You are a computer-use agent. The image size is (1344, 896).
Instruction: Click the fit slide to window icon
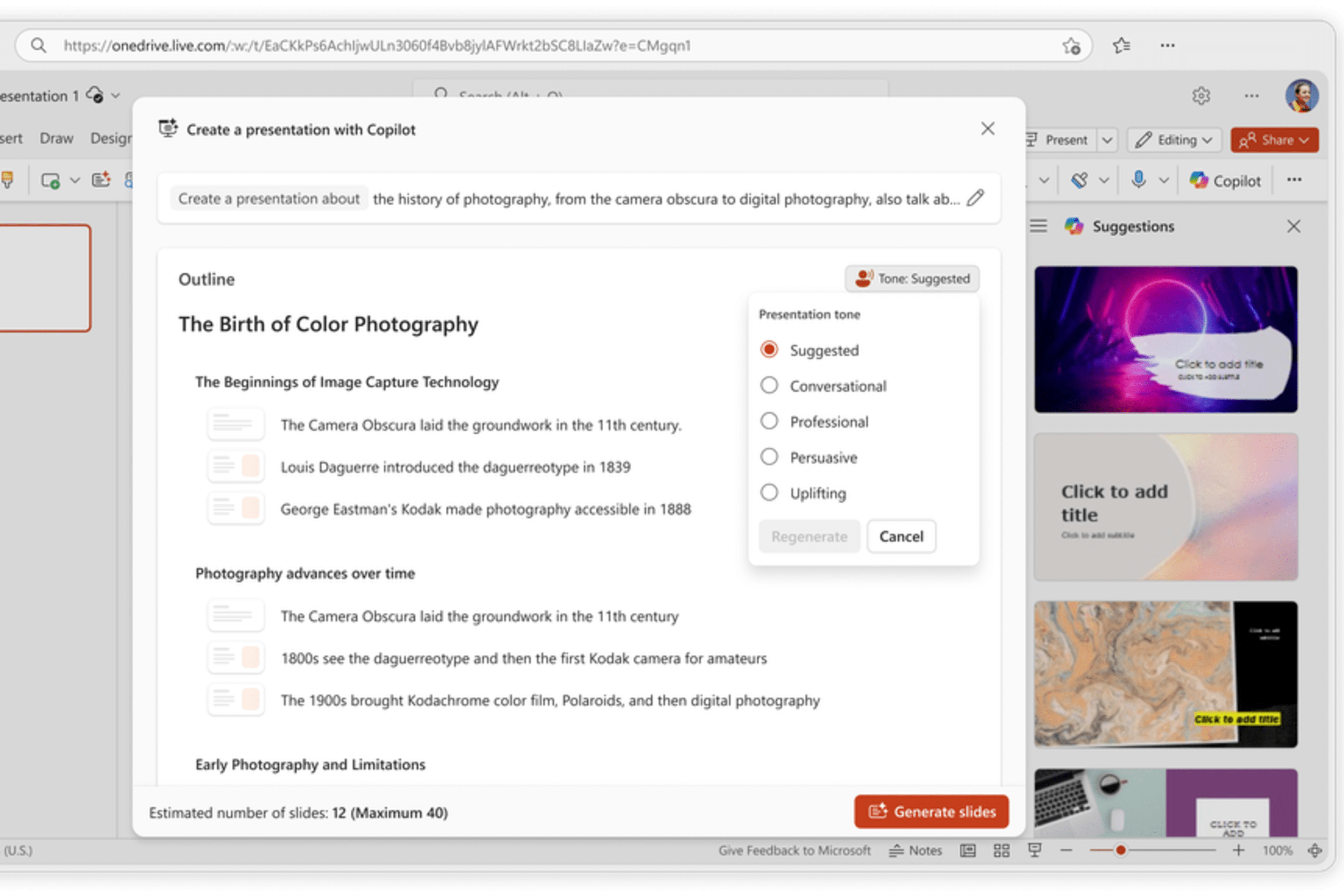pos(1315,850)
